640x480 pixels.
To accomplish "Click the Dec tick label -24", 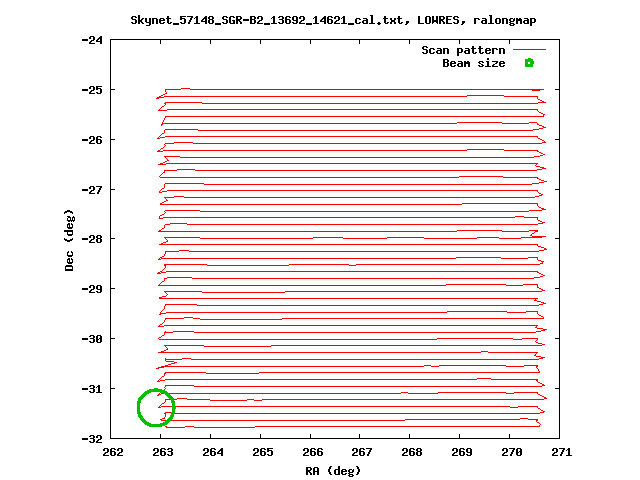I will (92, 40).
